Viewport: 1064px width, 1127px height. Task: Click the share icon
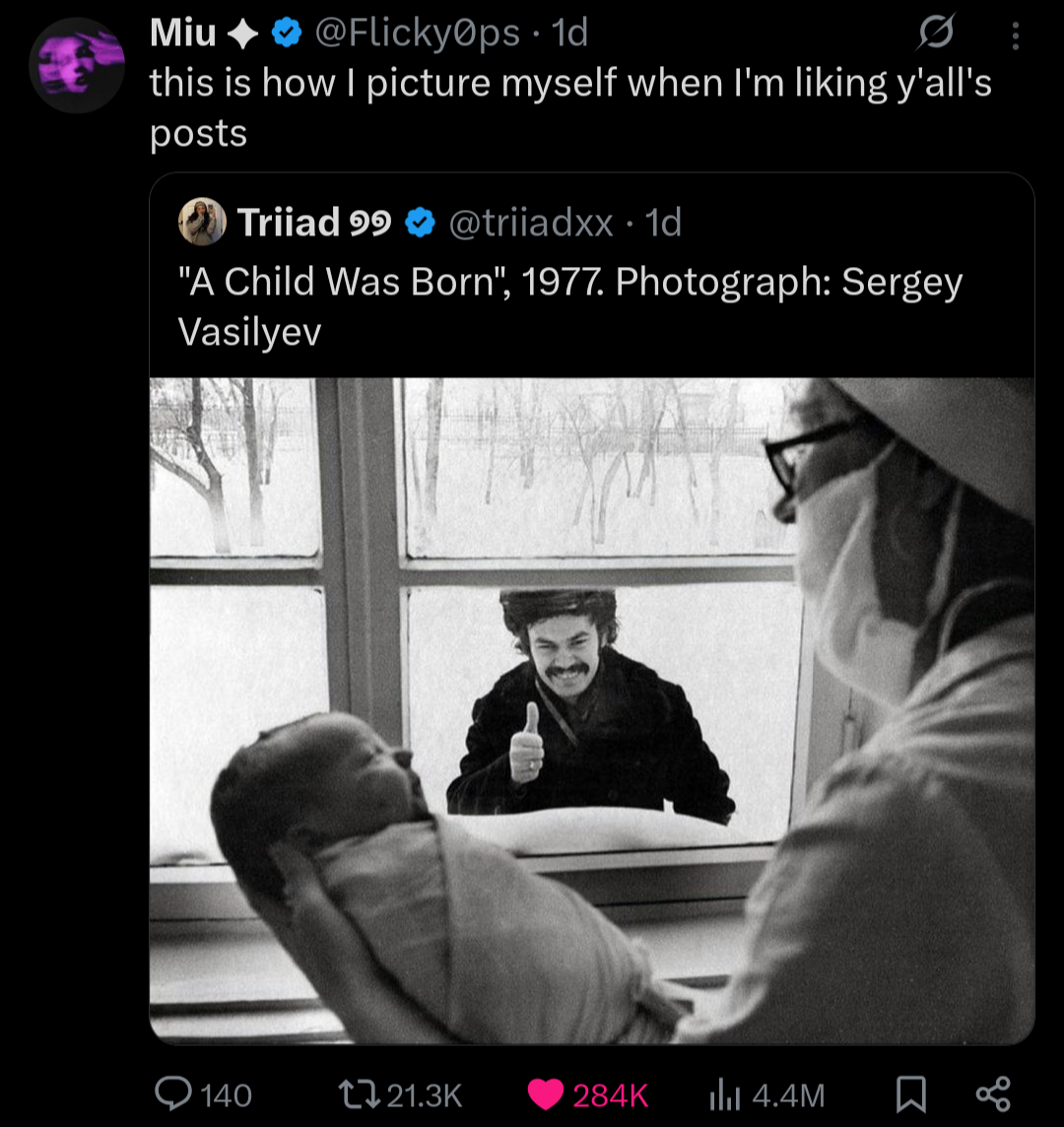pyautogui.click(x=992, y=1094)
